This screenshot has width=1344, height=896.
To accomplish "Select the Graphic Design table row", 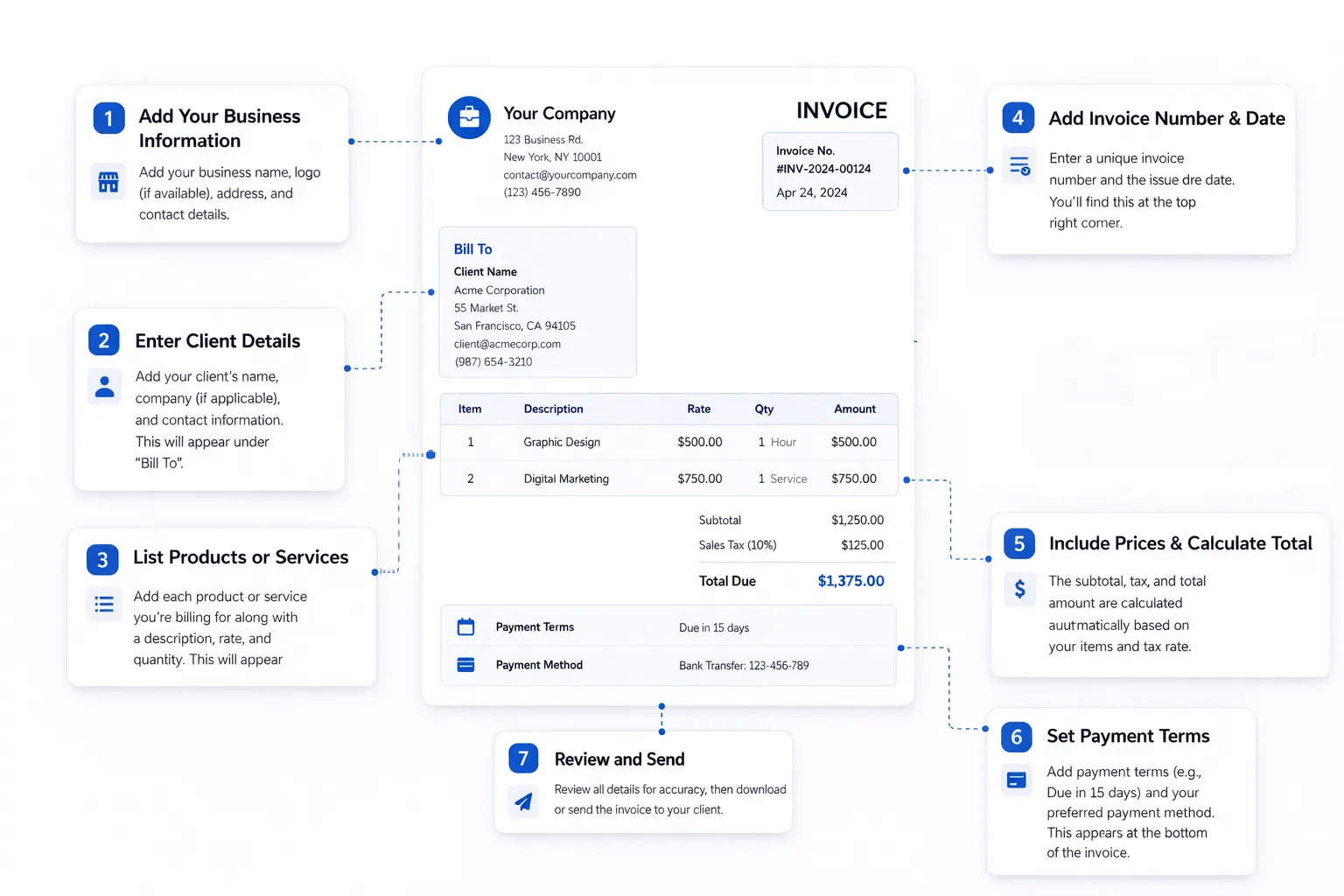I will pyautogui.click(x=668, y=442).
